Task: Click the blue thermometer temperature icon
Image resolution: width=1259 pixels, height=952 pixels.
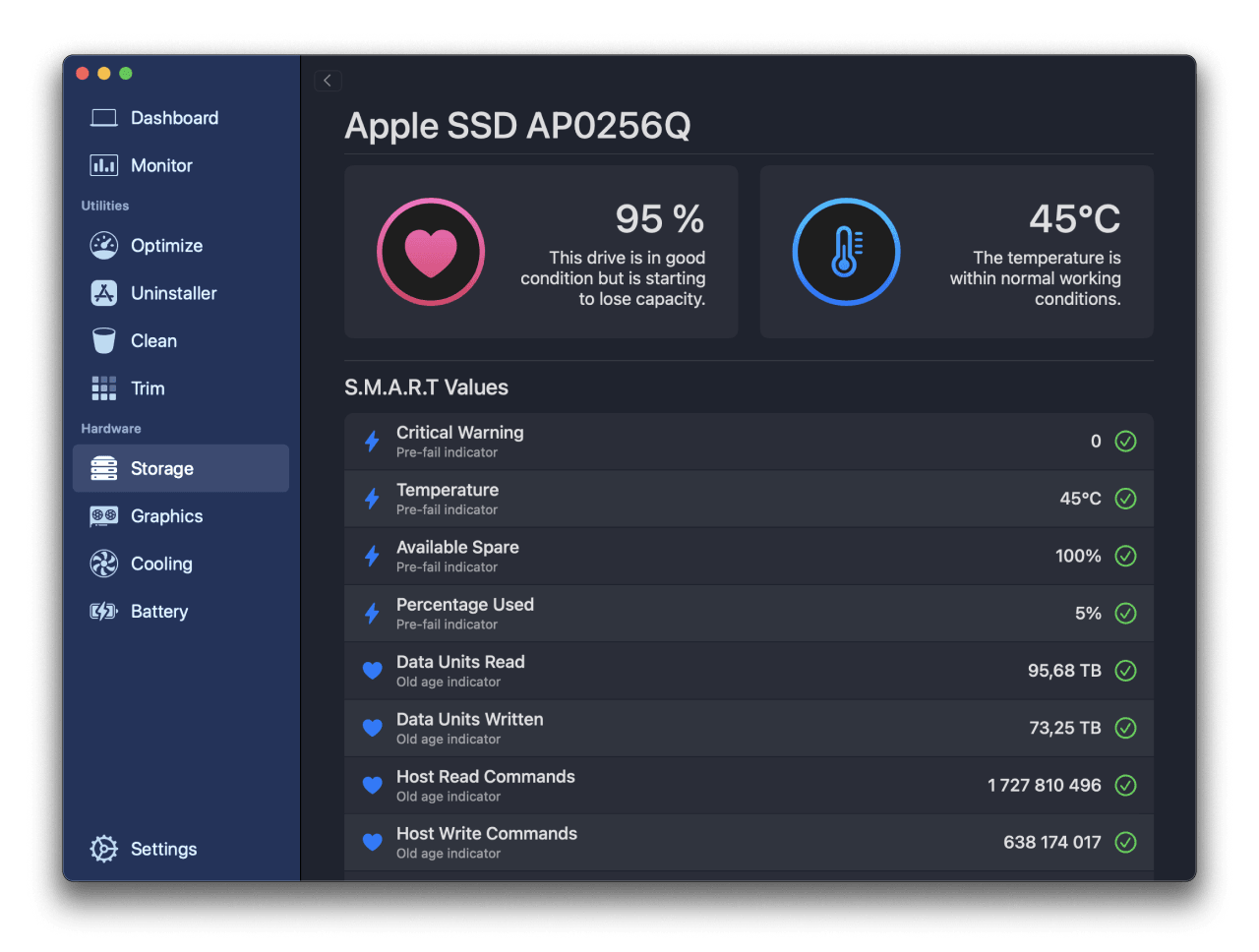Action: point(846,252)
